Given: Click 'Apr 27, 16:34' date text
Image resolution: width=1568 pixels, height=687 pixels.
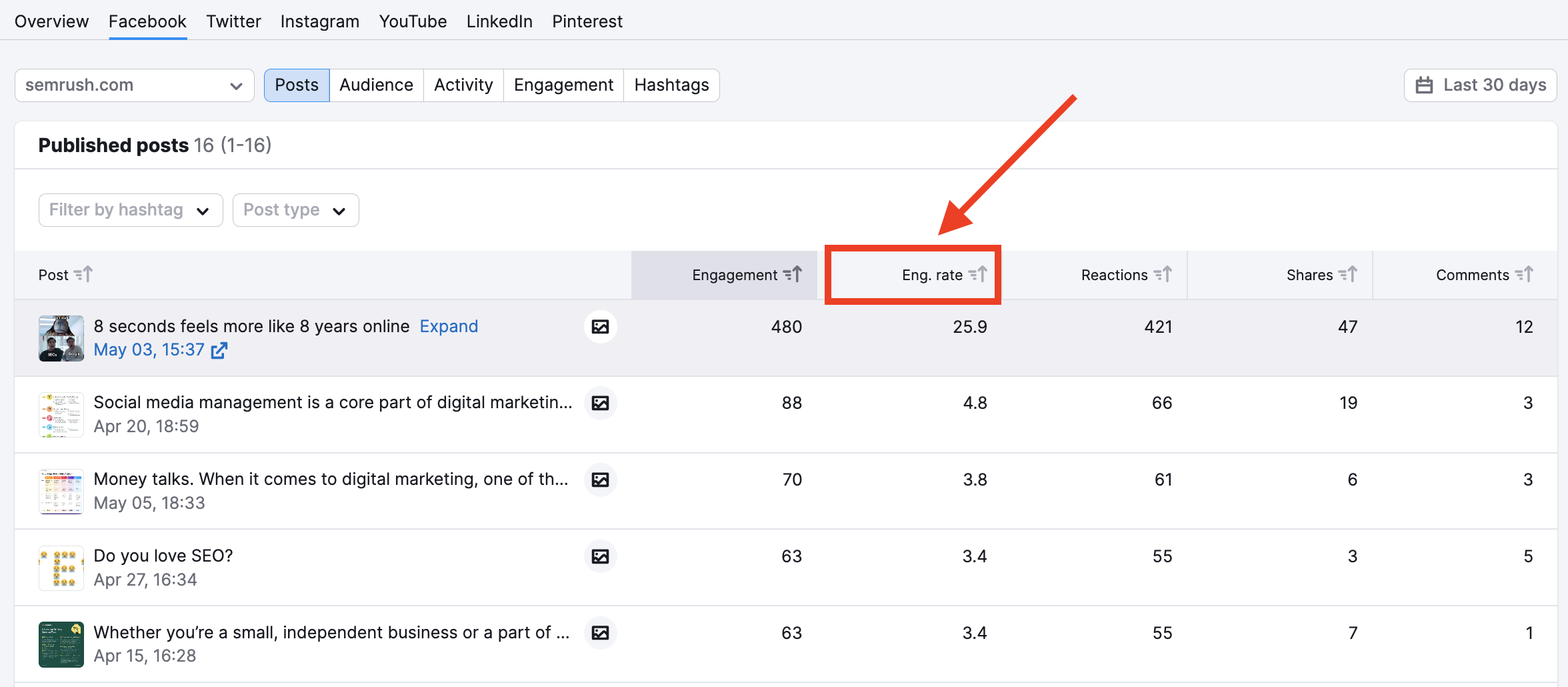Looking at the screenshot, I should [145, 580].
